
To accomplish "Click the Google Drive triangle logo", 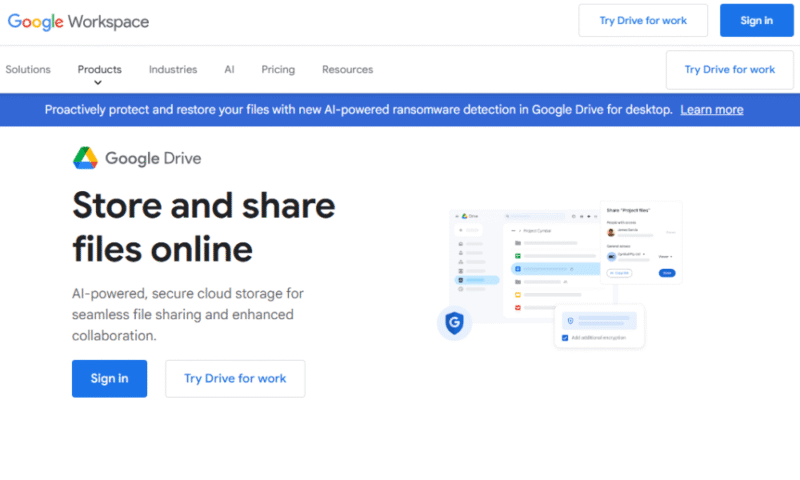I will pyautogui.click(x=85, y=158).
